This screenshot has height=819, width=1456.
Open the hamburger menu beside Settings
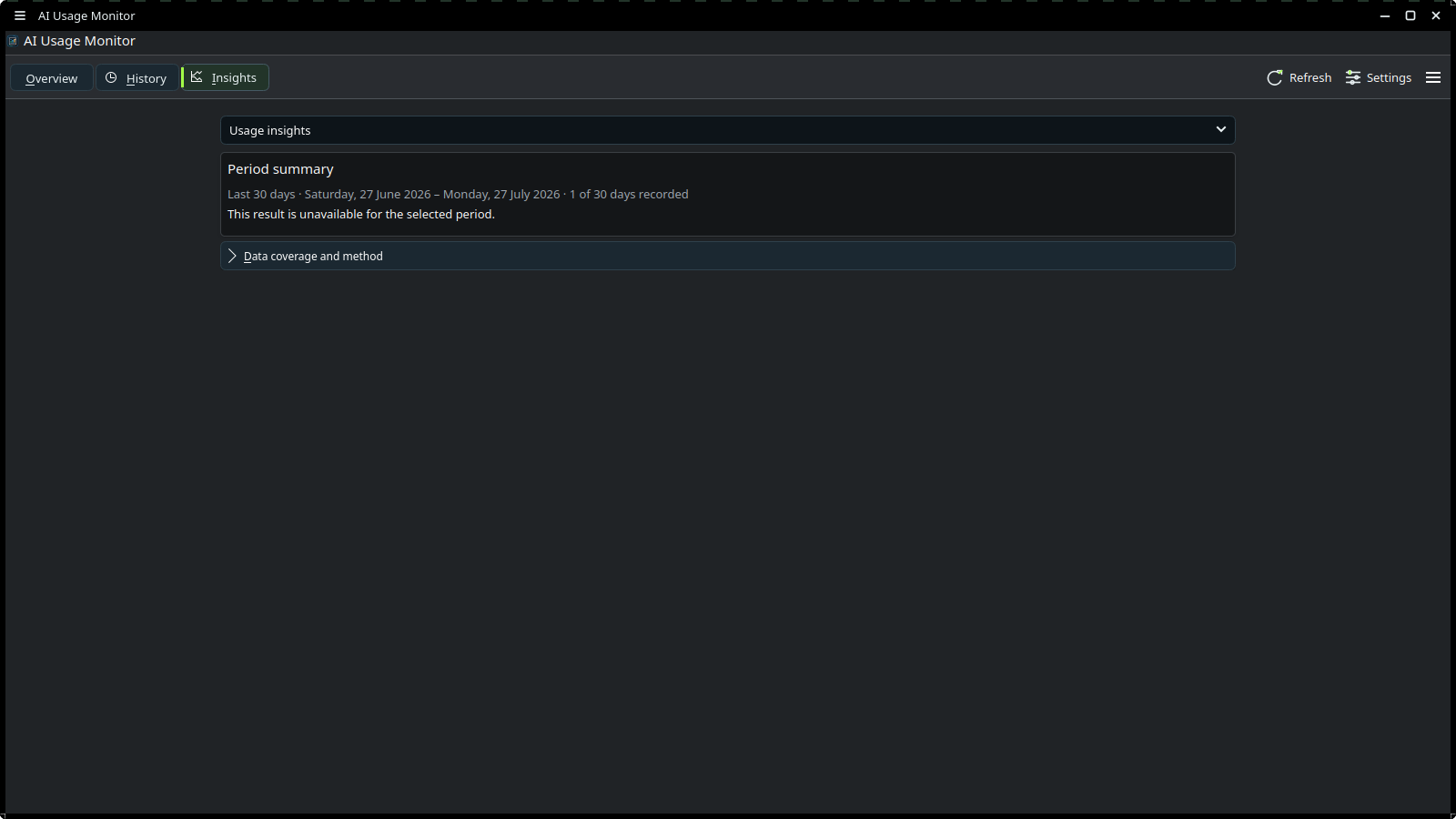pyautogui.click(x=1433, y=77)
